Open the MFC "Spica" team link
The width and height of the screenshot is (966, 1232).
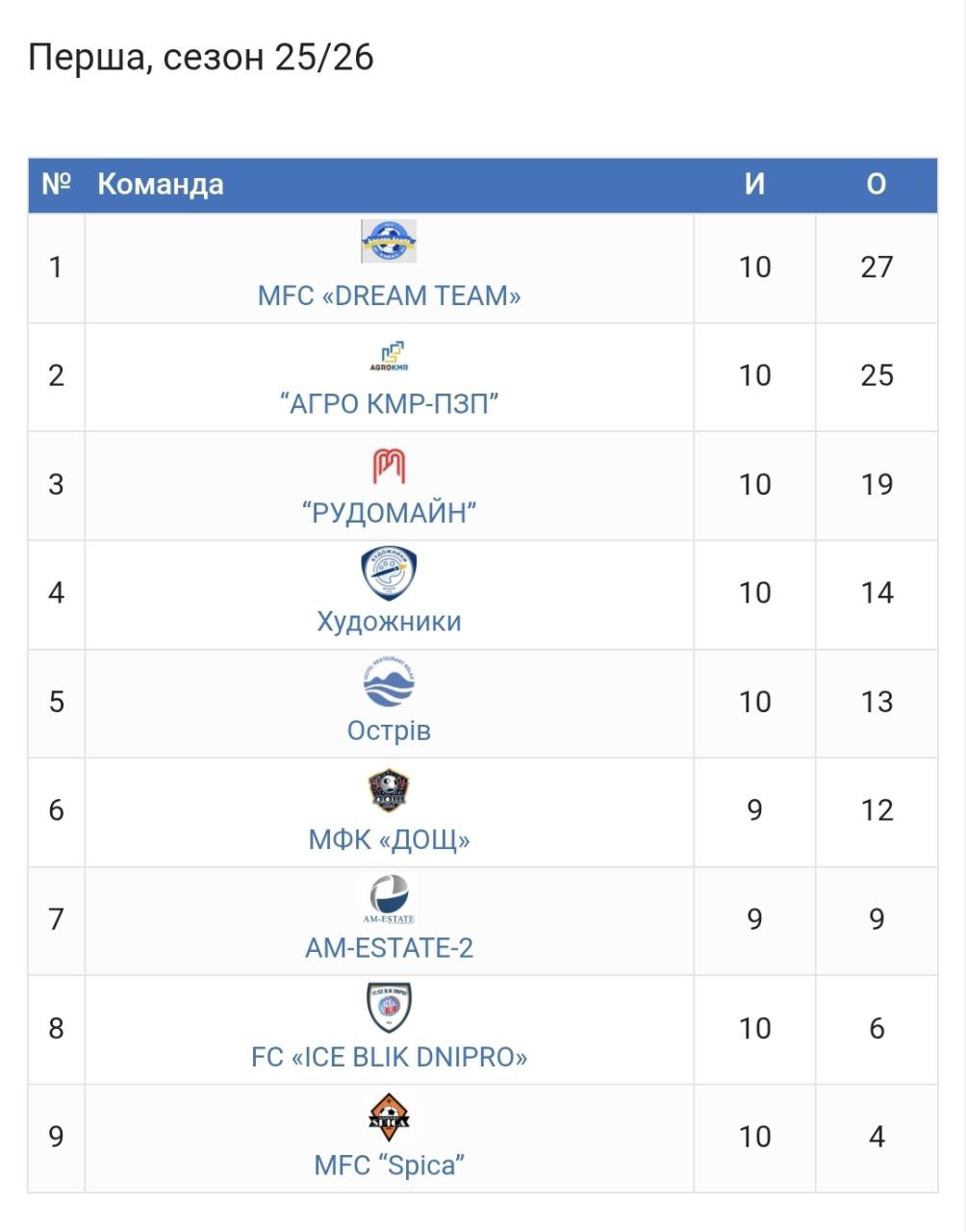click(389, 1165)
